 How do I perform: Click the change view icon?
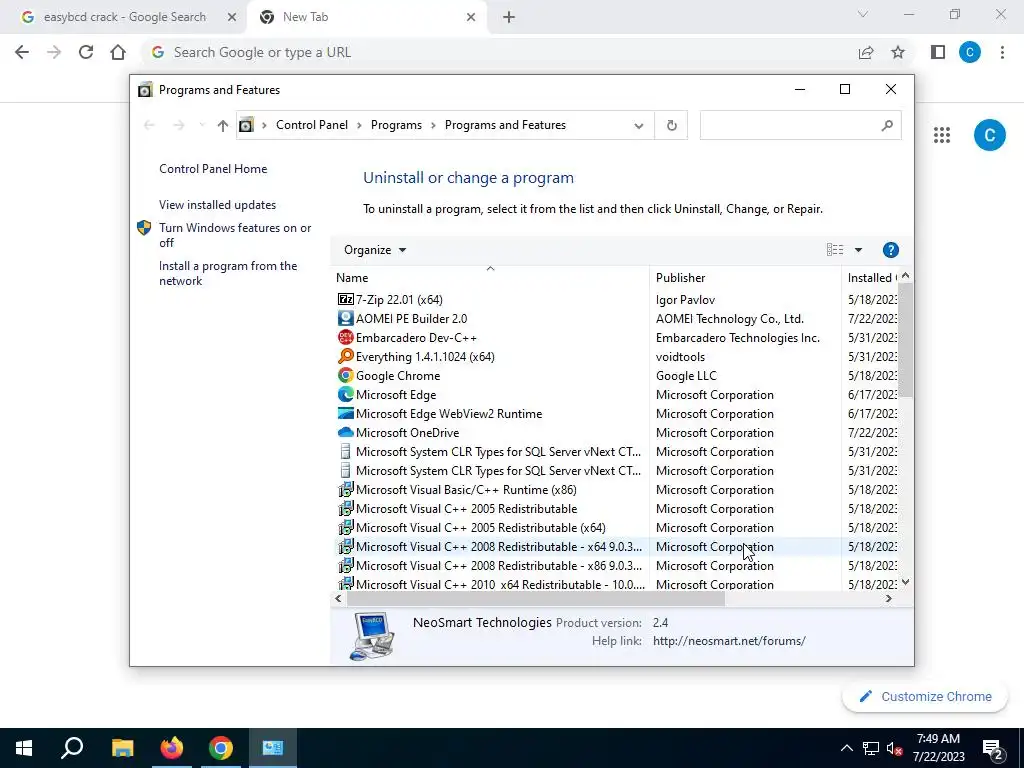click(x=835, y=250)
